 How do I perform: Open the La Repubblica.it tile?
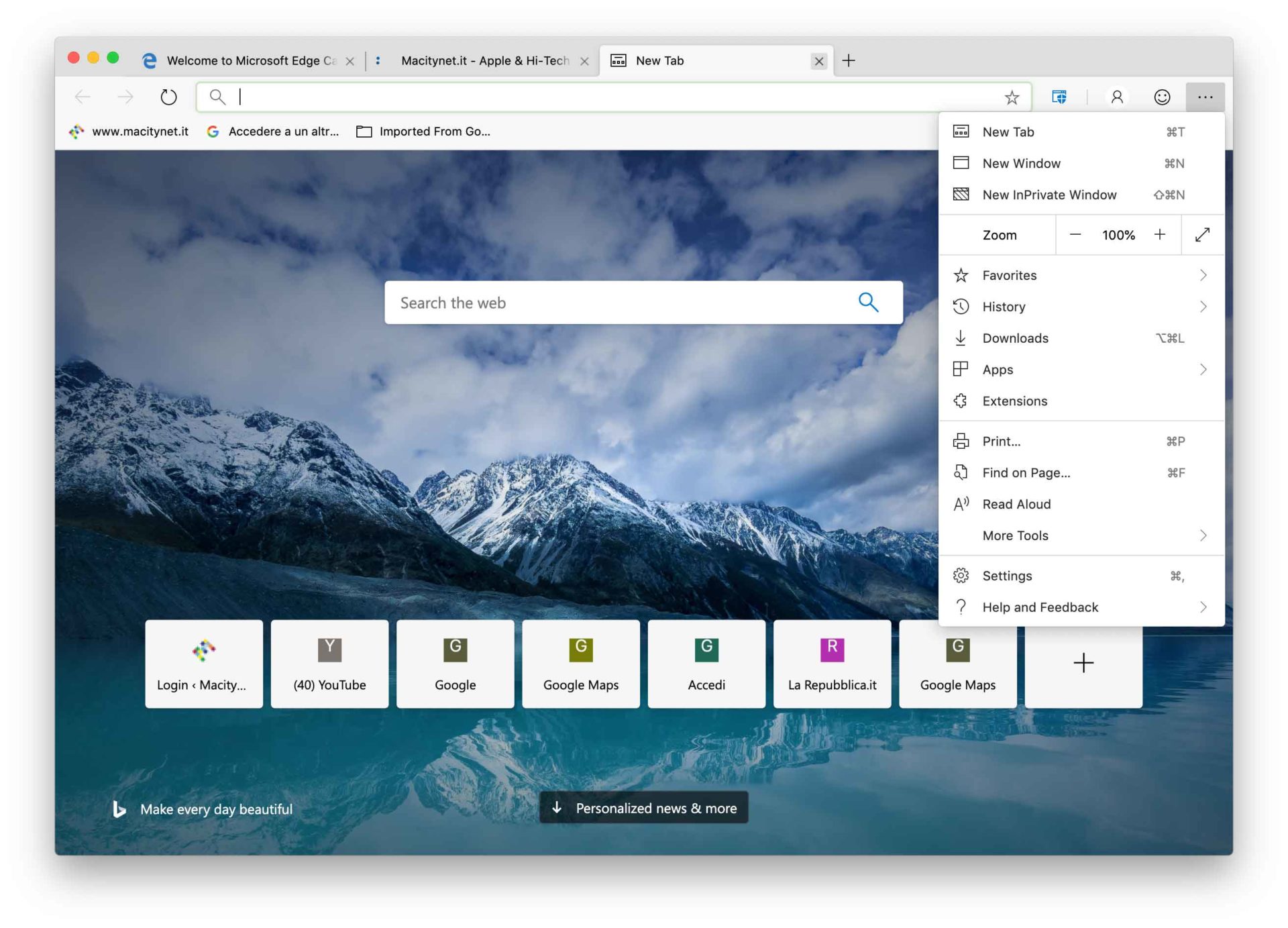coord(832,664)
